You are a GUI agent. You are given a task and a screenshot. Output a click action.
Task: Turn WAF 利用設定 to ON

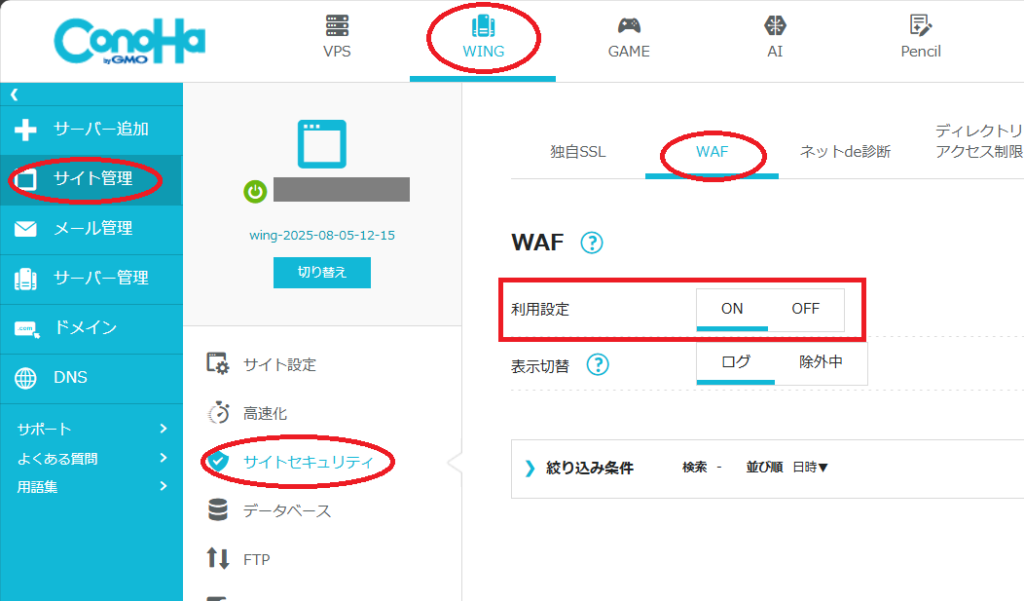(732, 309)
